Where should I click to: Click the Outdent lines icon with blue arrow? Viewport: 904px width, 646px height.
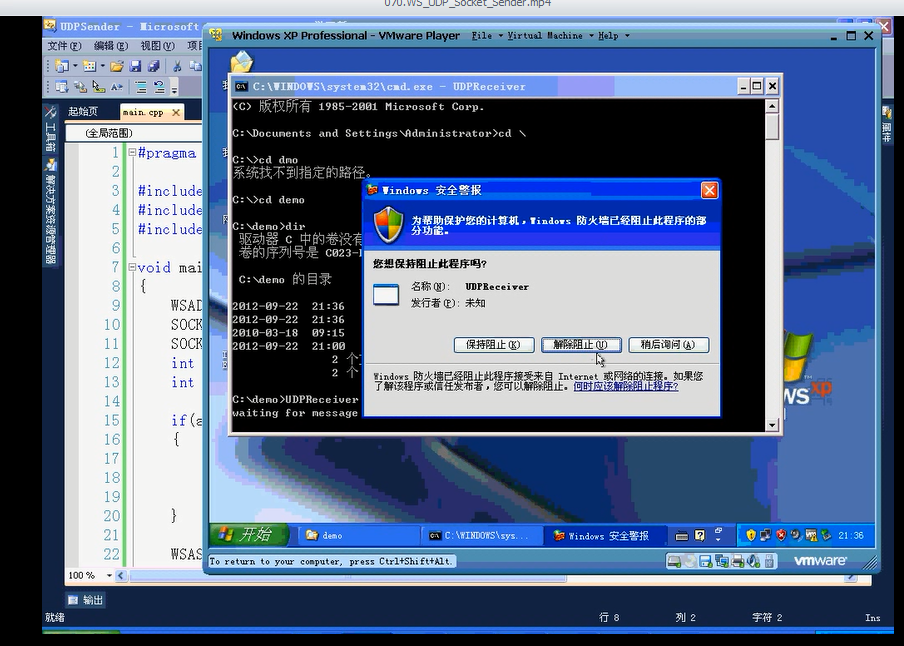(x=159, y=87)
